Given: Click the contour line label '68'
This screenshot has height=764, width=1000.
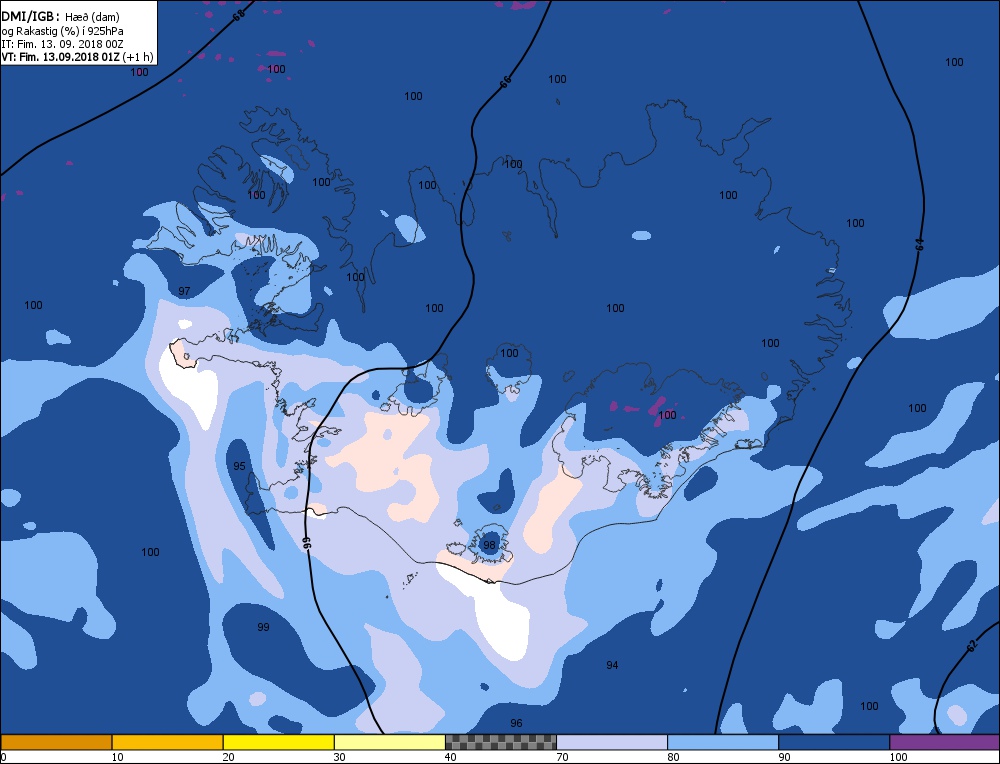Looking at the screenshot, I should [239, 15].
